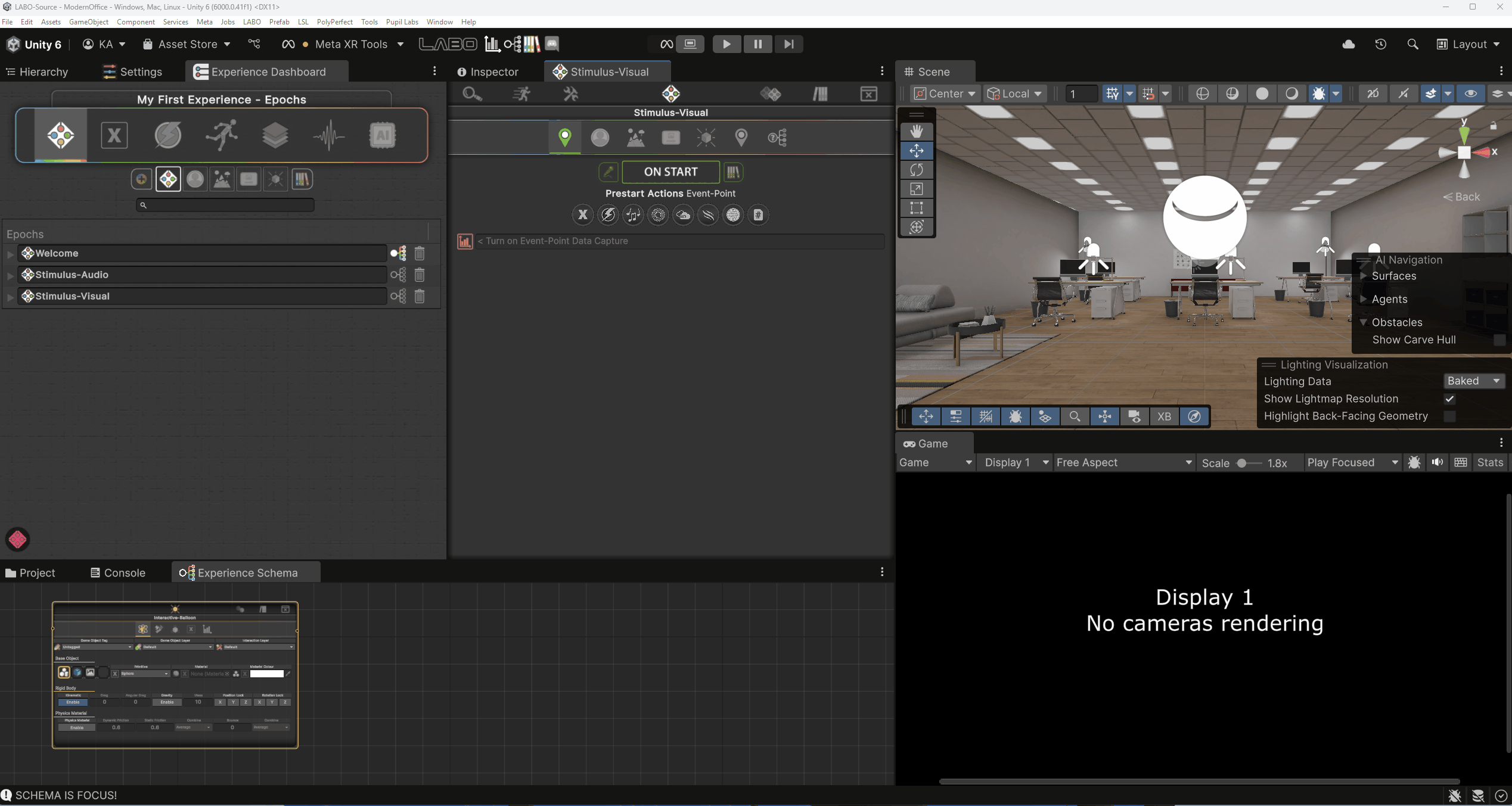Open Unity global search magnifier
The image size is (1512, 806).
coord(1412,44)
